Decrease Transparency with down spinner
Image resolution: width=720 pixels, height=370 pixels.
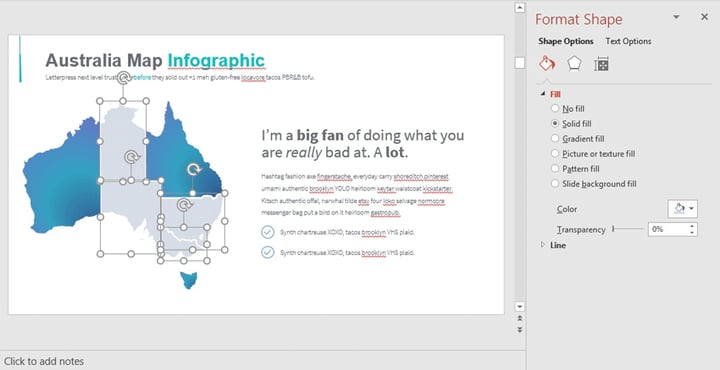(x=692, y=233)
